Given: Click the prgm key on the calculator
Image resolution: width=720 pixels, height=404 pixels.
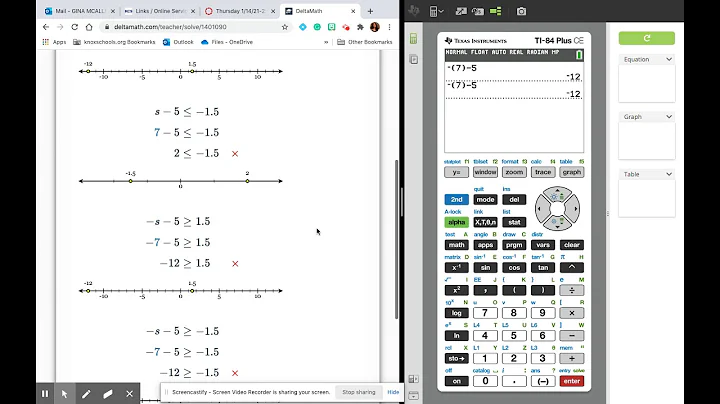Looking at the screenshot, I should click(514, 245).
